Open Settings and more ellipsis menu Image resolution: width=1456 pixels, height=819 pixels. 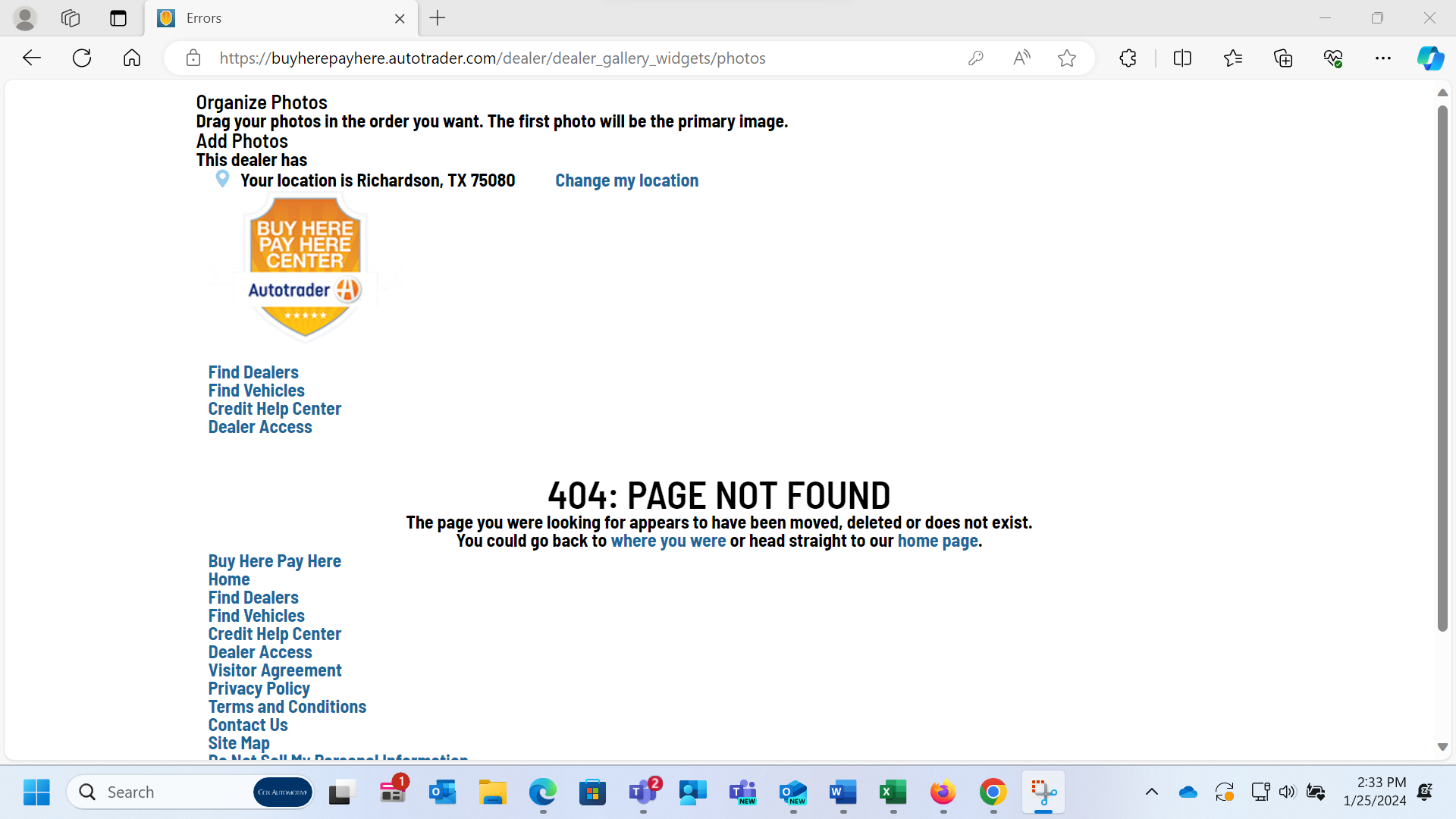tap(1383, 58)
